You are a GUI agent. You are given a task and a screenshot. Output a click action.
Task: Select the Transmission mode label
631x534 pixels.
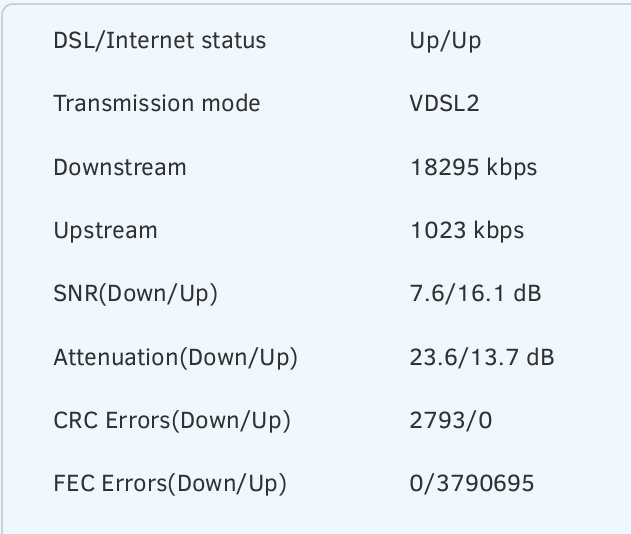[x=157, y=103]
